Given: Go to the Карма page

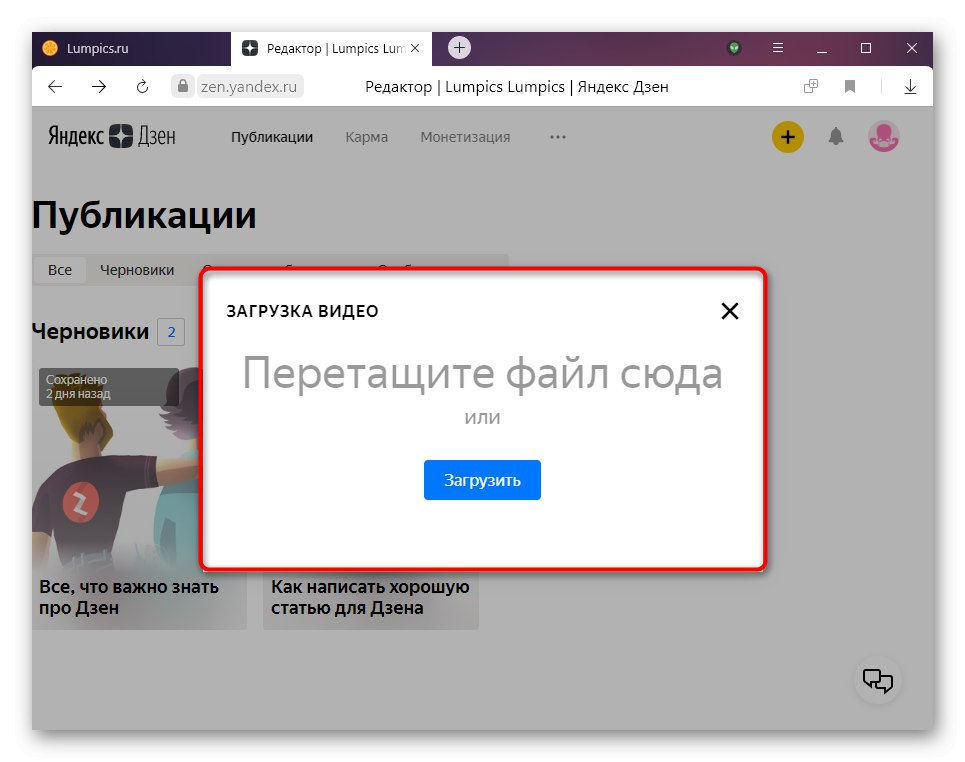Looking at the screenshot, I should 366,137.
